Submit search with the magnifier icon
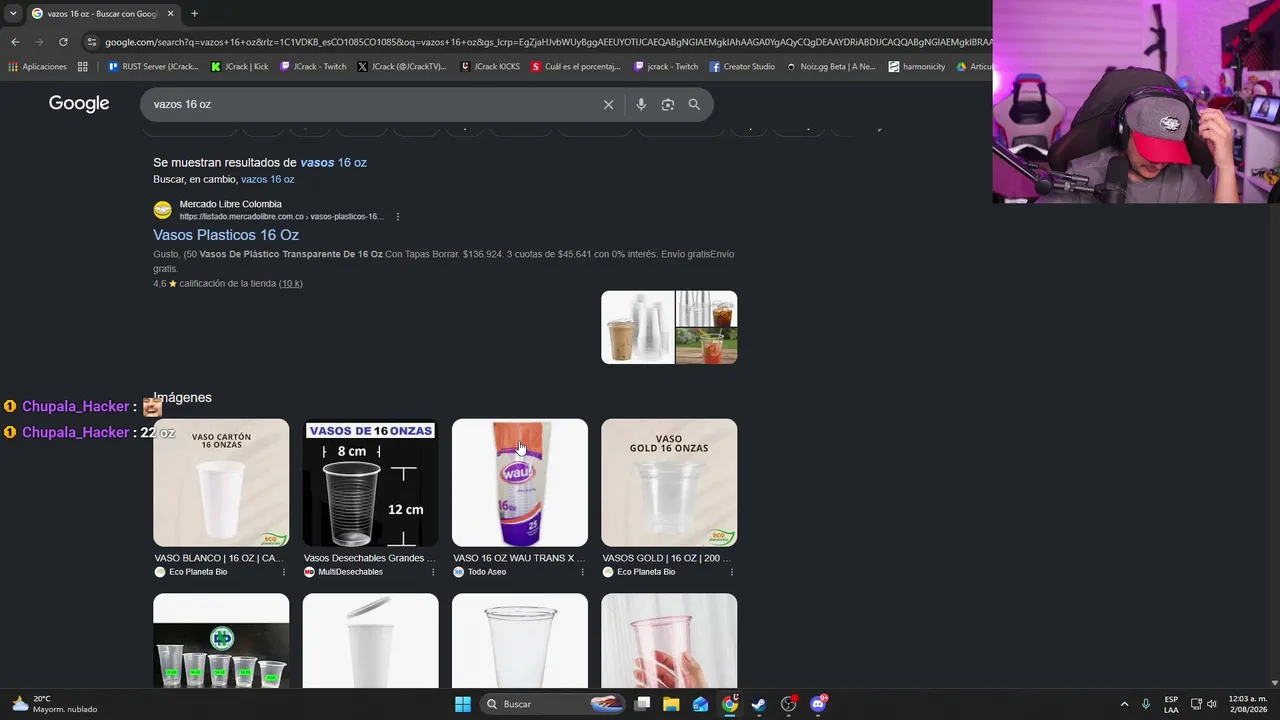The image size is (1280, 720). [x=694, y=104]
